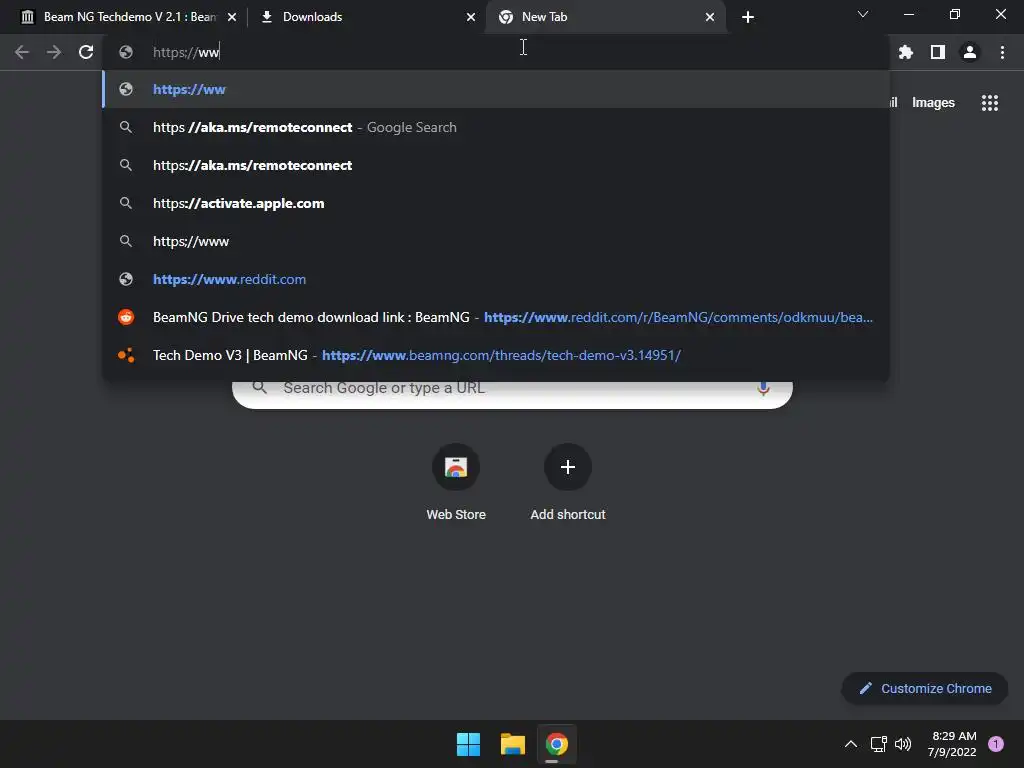Close the New Tab tab
1024x768 pixels.
point(710,17)
